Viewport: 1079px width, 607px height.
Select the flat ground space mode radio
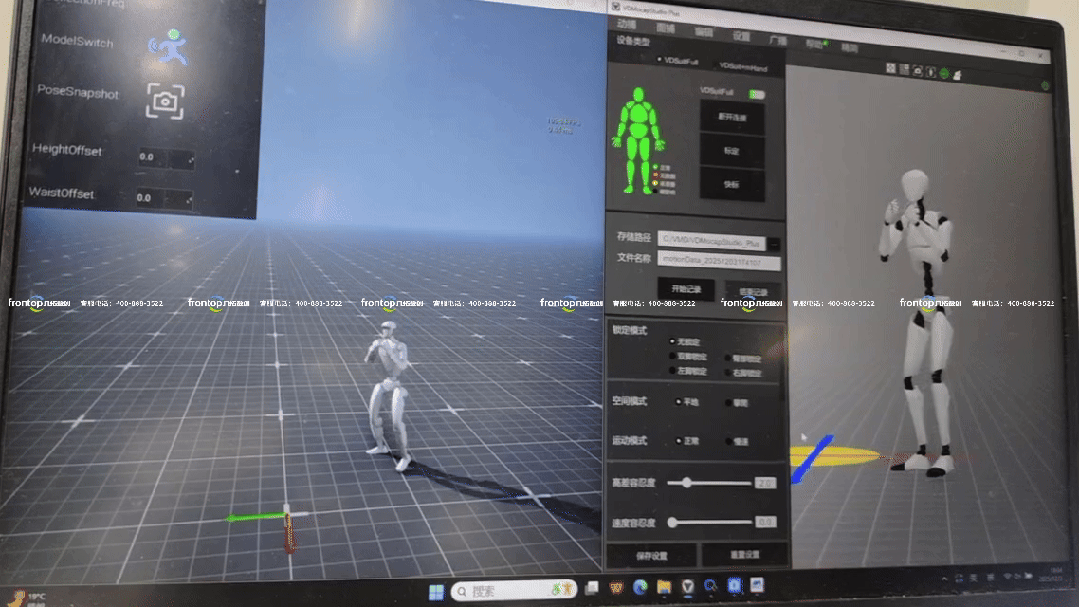click(679, 401)
